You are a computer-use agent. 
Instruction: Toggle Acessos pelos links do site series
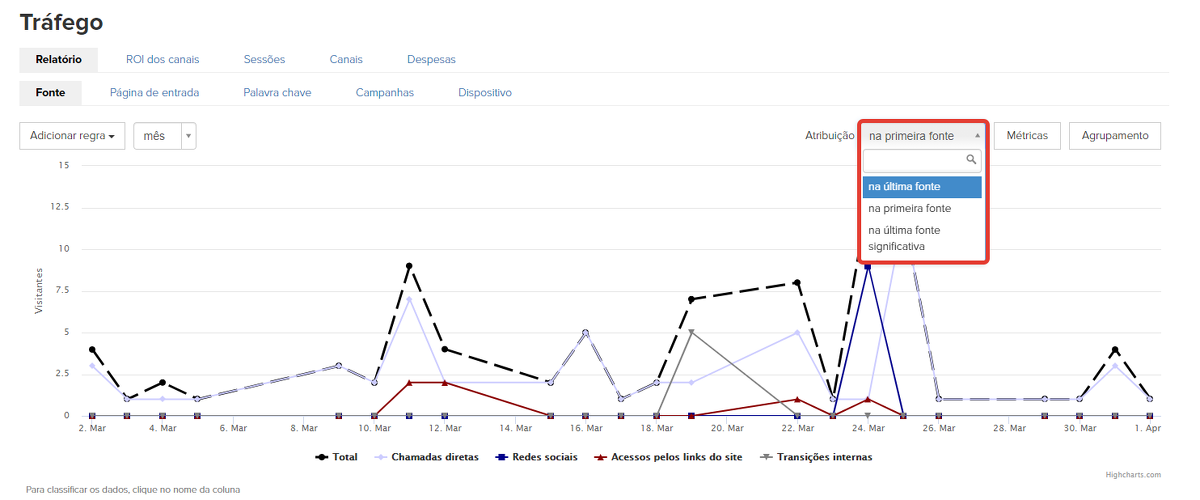click(x=667, y=457)
